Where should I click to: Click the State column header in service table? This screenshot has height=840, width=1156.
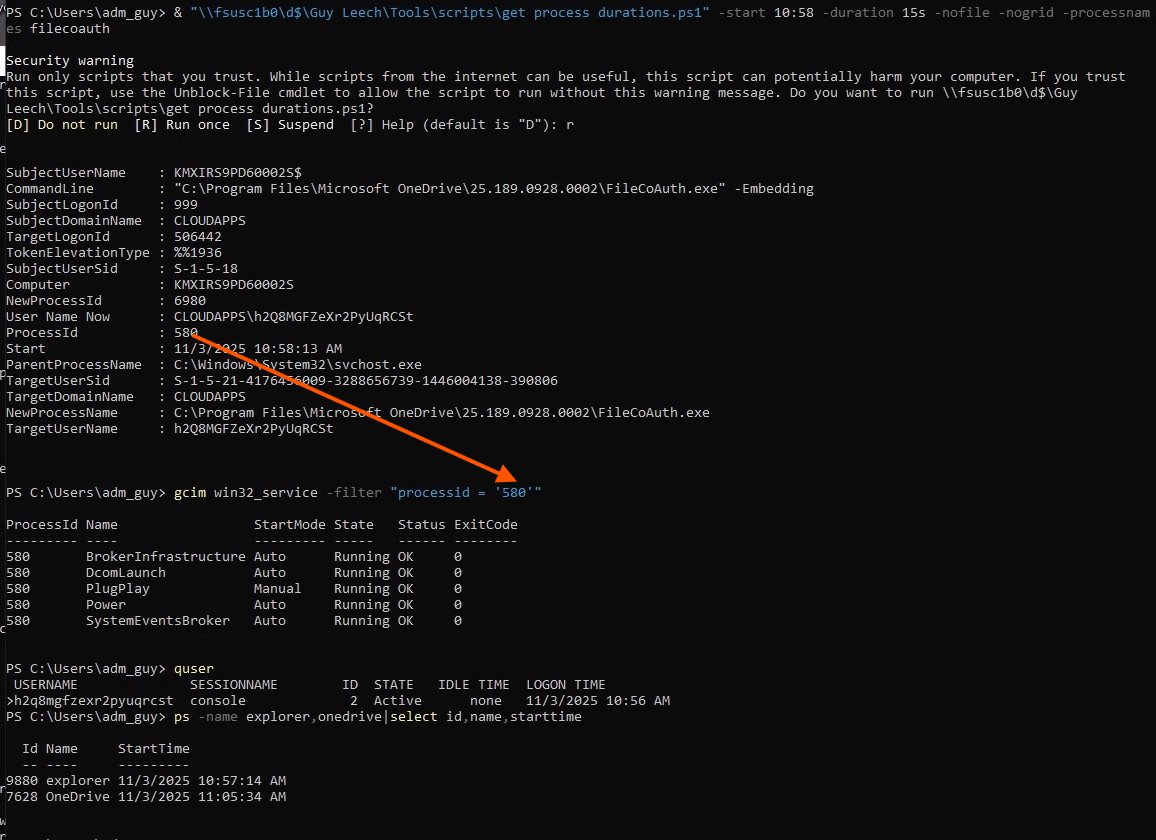(354, 524)
